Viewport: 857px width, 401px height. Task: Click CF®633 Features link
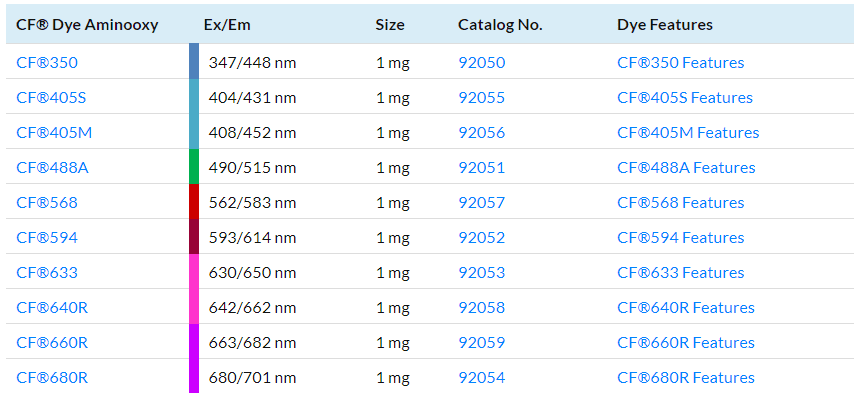coord(680,273)
